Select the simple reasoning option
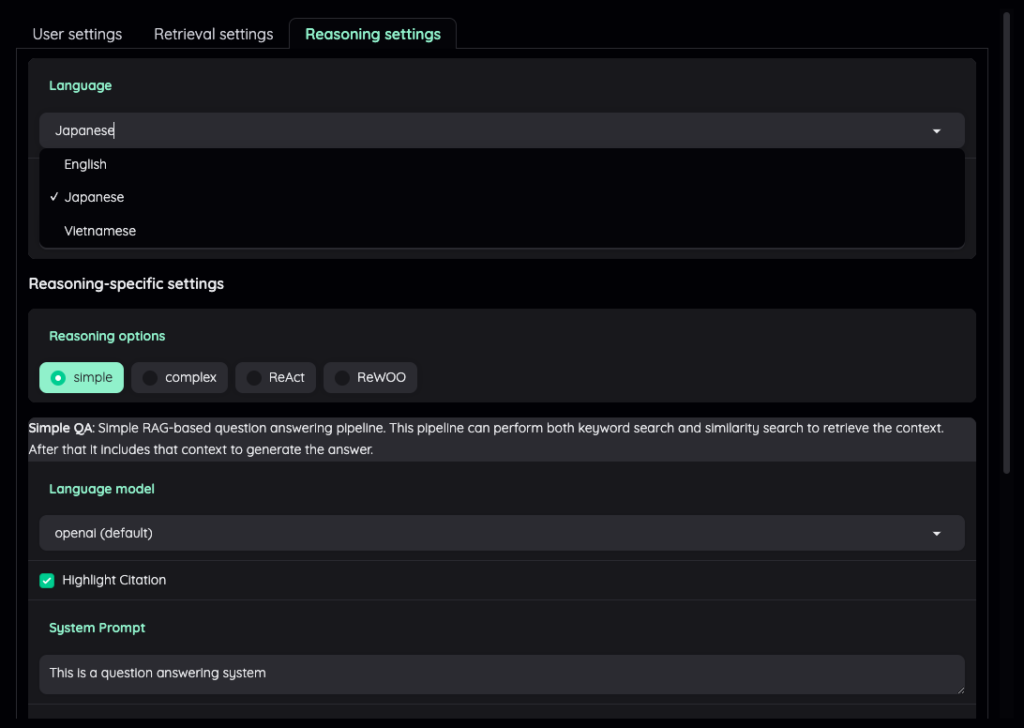 point(81,377)
